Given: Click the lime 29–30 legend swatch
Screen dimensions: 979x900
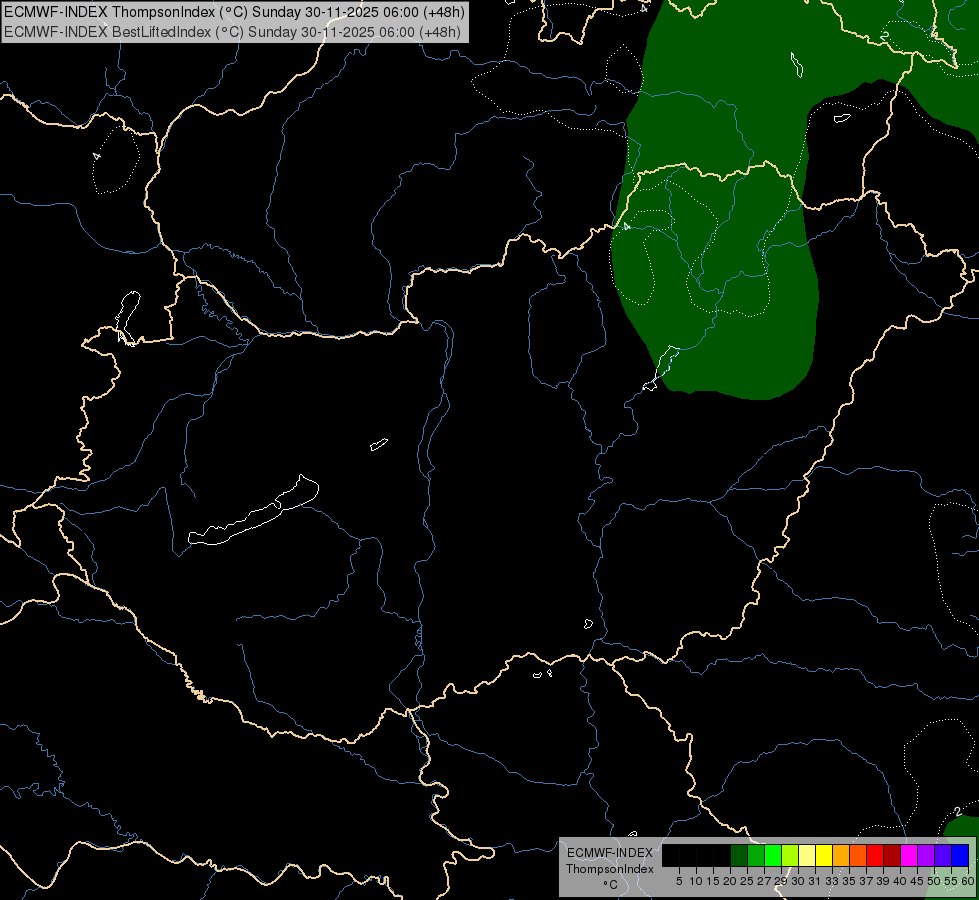Looking at the screenshot, I should (790, 855).
